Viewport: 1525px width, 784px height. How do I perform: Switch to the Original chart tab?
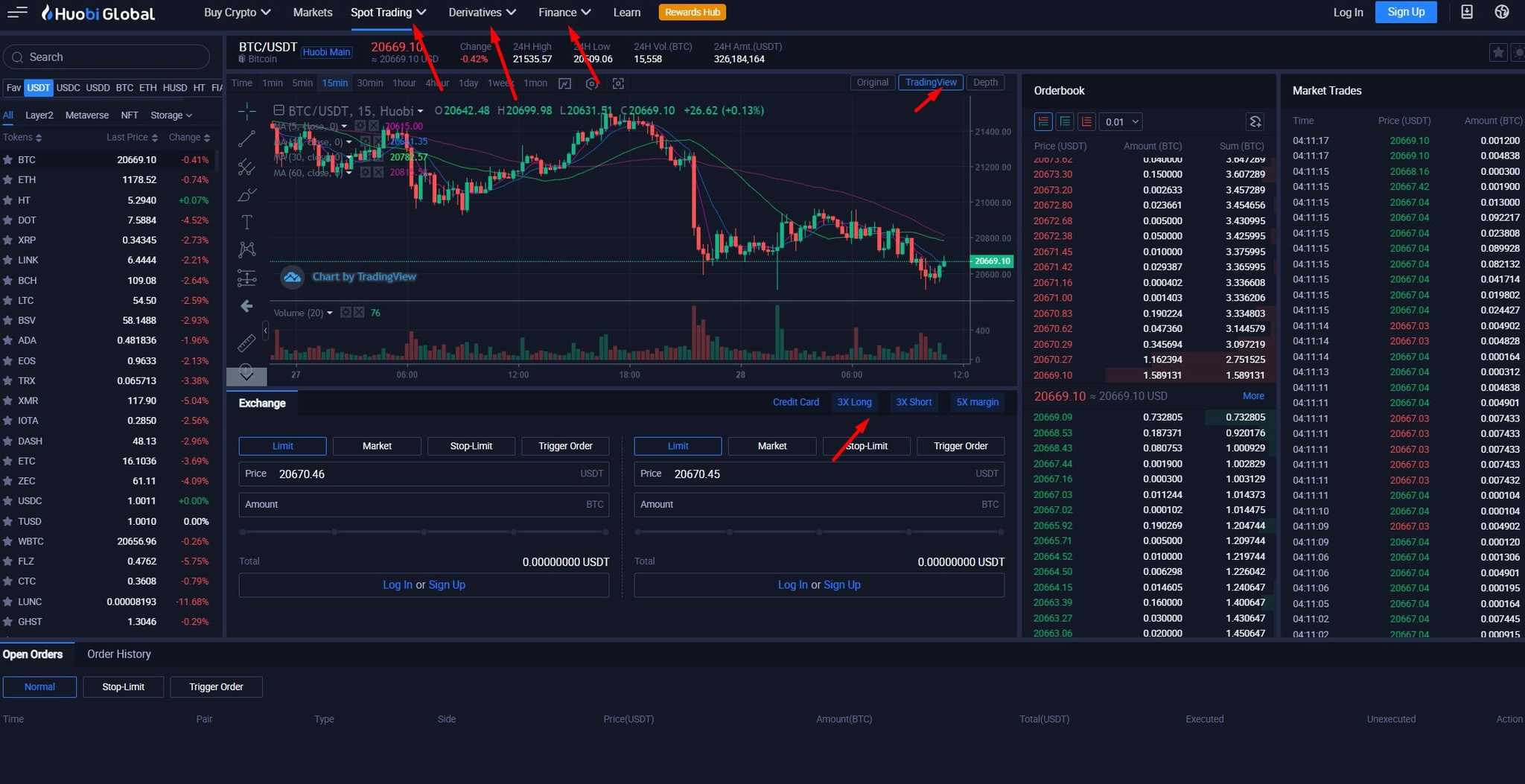pos(872,83)
